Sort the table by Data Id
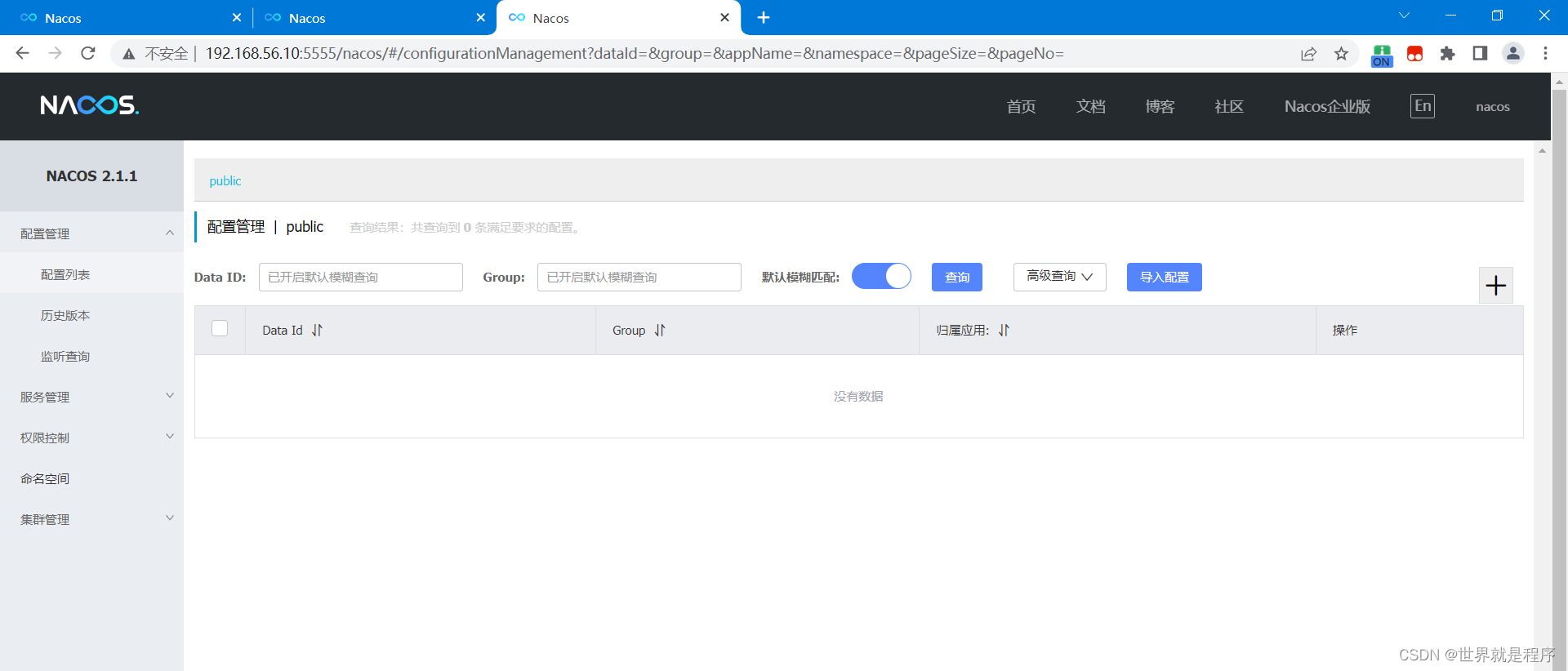Screen dimensions: 1568x671 point(317,330)
